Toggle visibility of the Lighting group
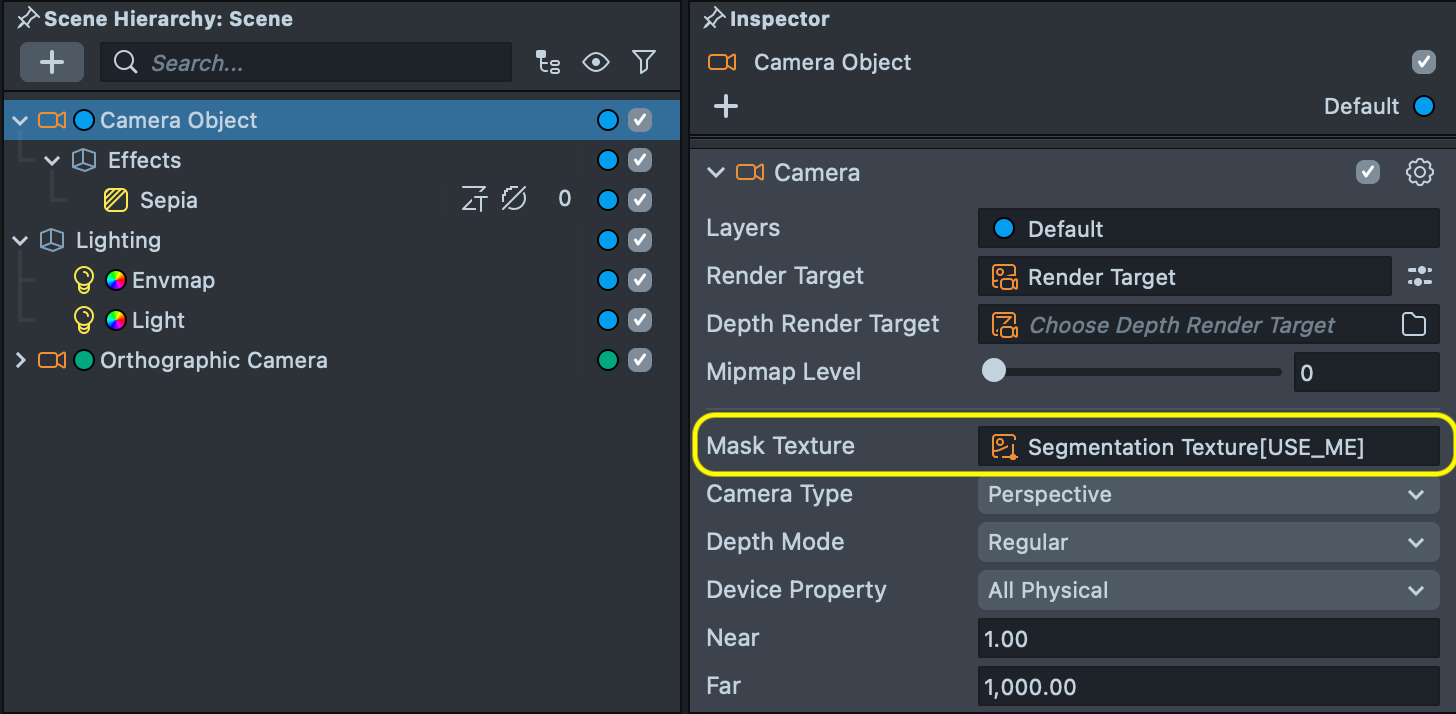 point(640,240)
